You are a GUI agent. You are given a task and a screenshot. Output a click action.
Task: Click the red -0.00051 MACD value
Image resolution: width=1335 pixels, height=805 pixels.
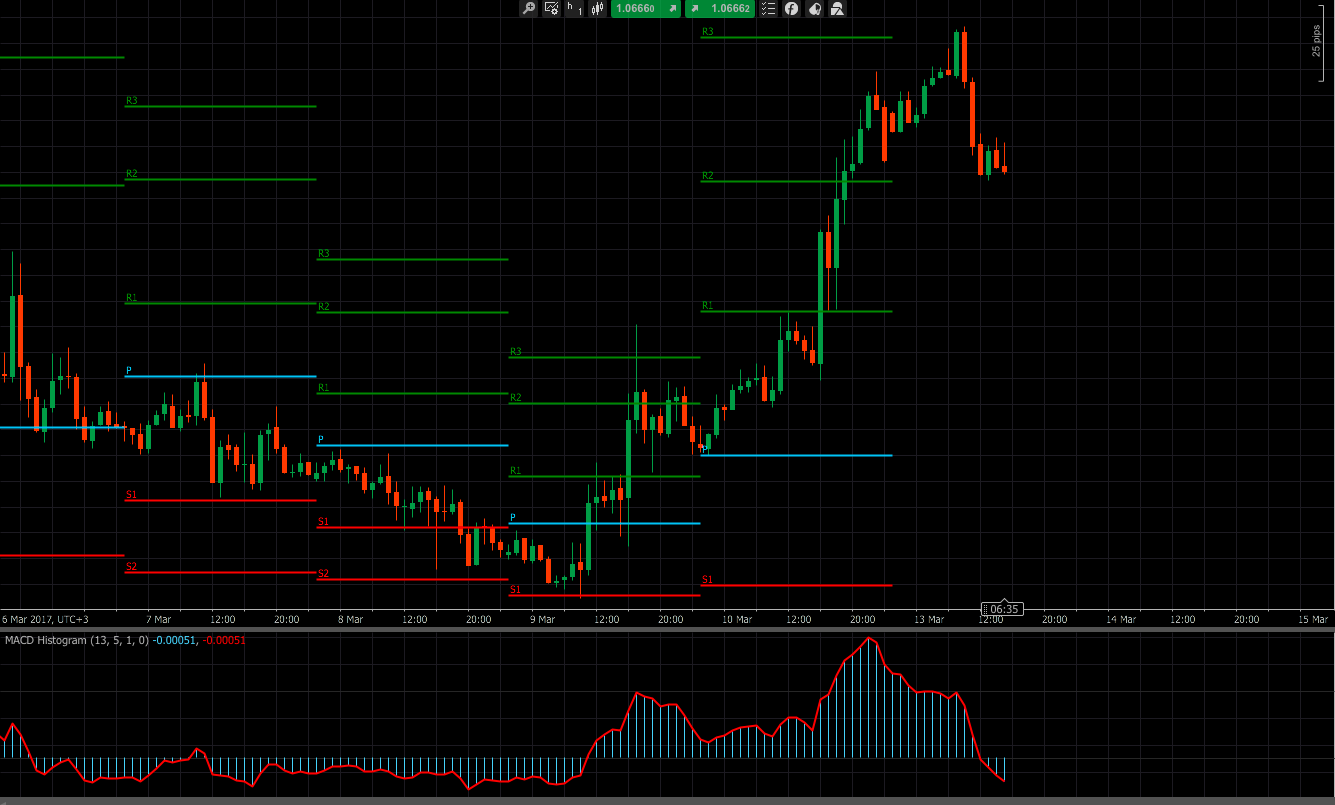225,640
